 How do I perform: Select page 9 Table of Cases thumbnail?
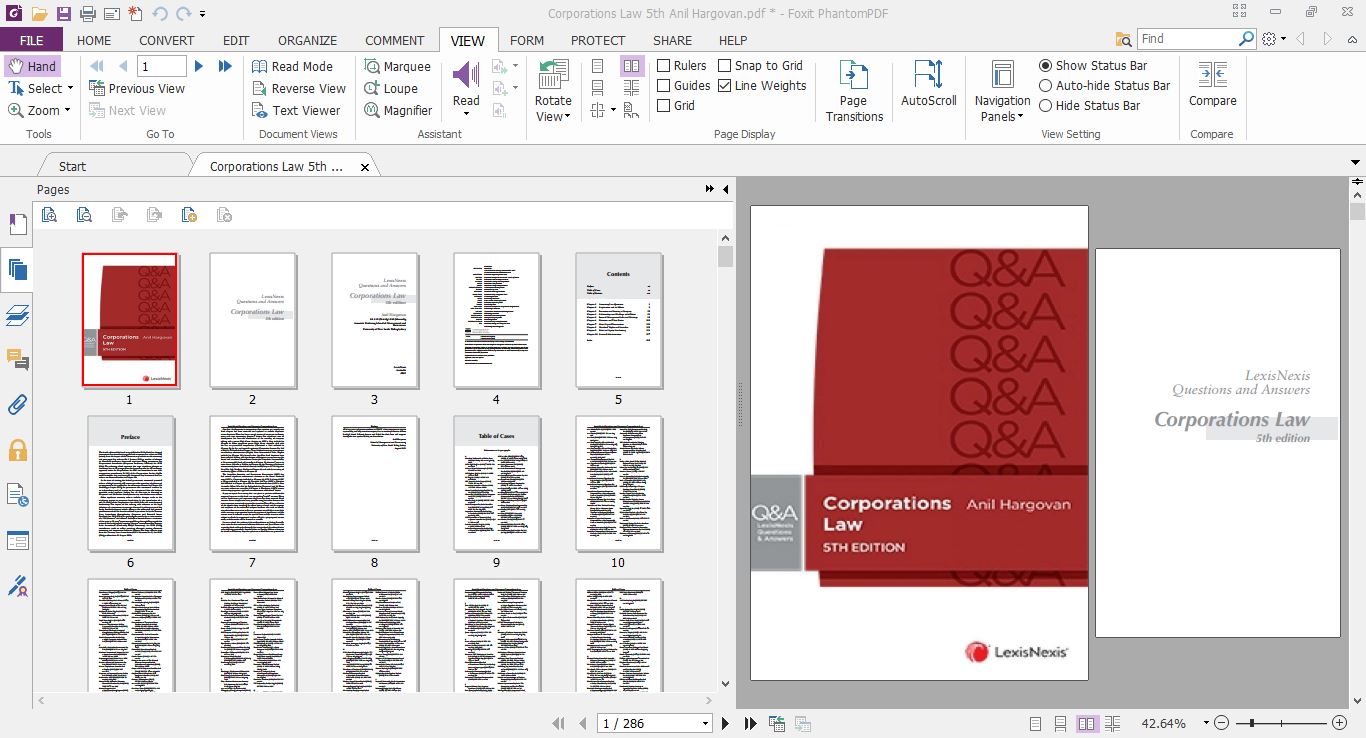click(496, 483)
